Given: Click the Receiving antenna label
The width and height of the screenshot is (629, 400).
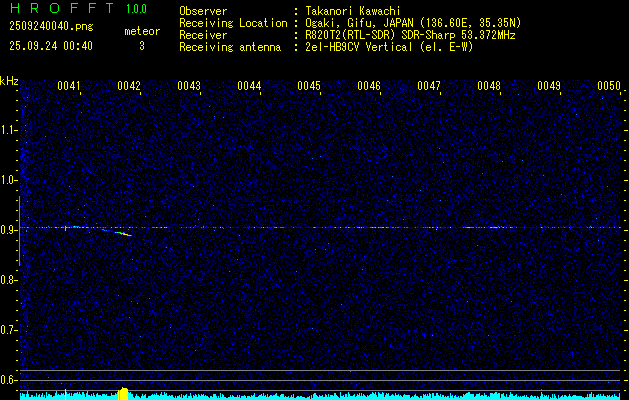Looking at the screenshot, I should (x=230, y=47).
